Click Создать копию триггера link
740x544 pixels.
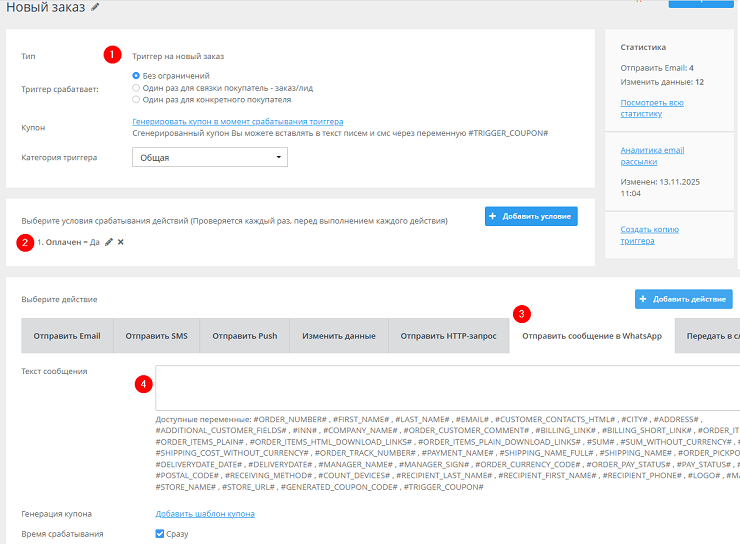pos(649,235)
